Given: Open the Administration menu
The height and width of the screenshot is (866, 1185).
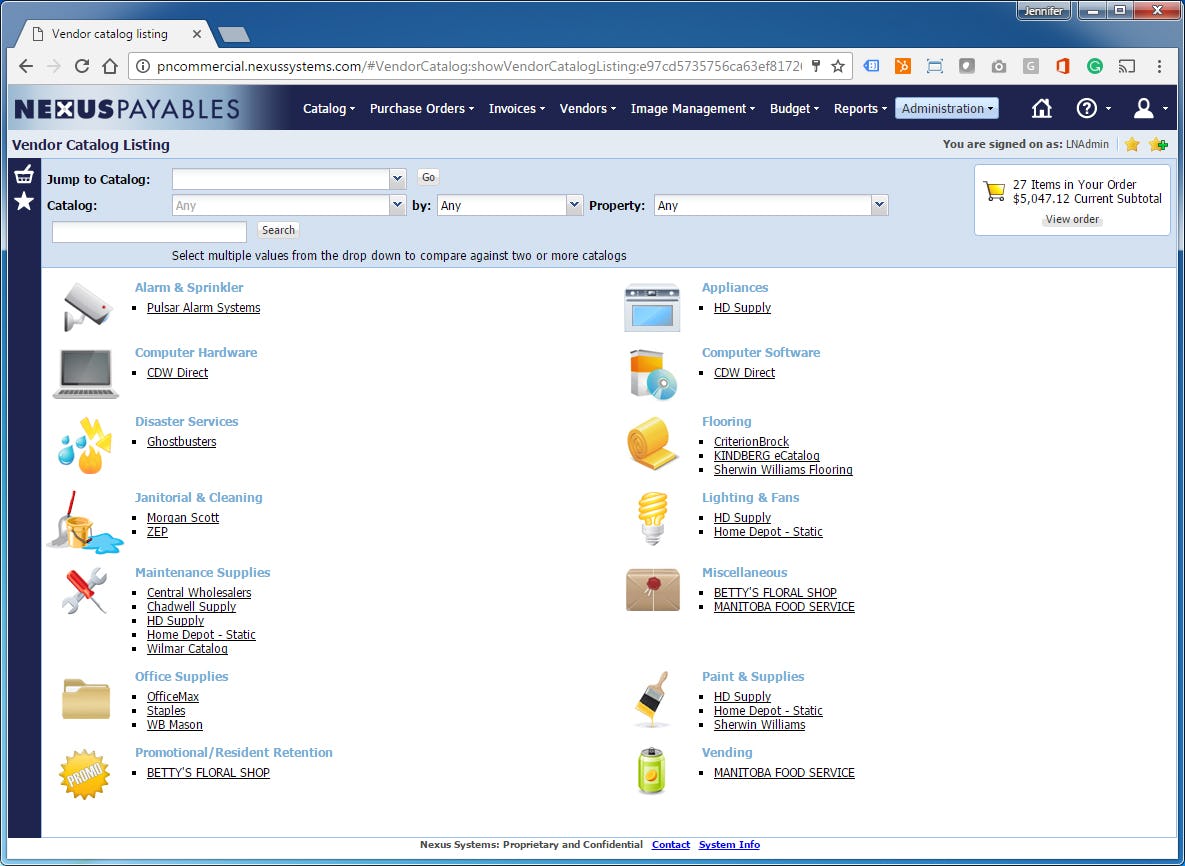Looking at the screenshot, I should click(x=947, y=108).
